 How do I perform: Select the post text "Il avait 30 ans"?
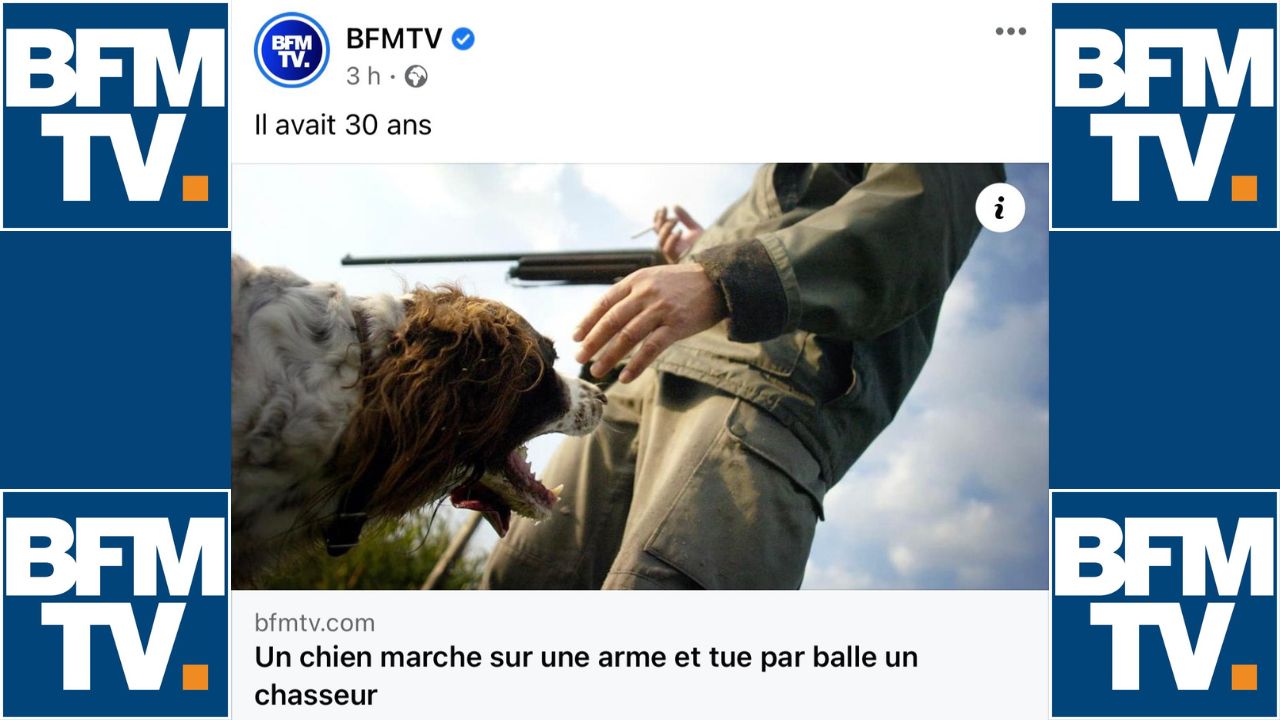pos(343,126)
